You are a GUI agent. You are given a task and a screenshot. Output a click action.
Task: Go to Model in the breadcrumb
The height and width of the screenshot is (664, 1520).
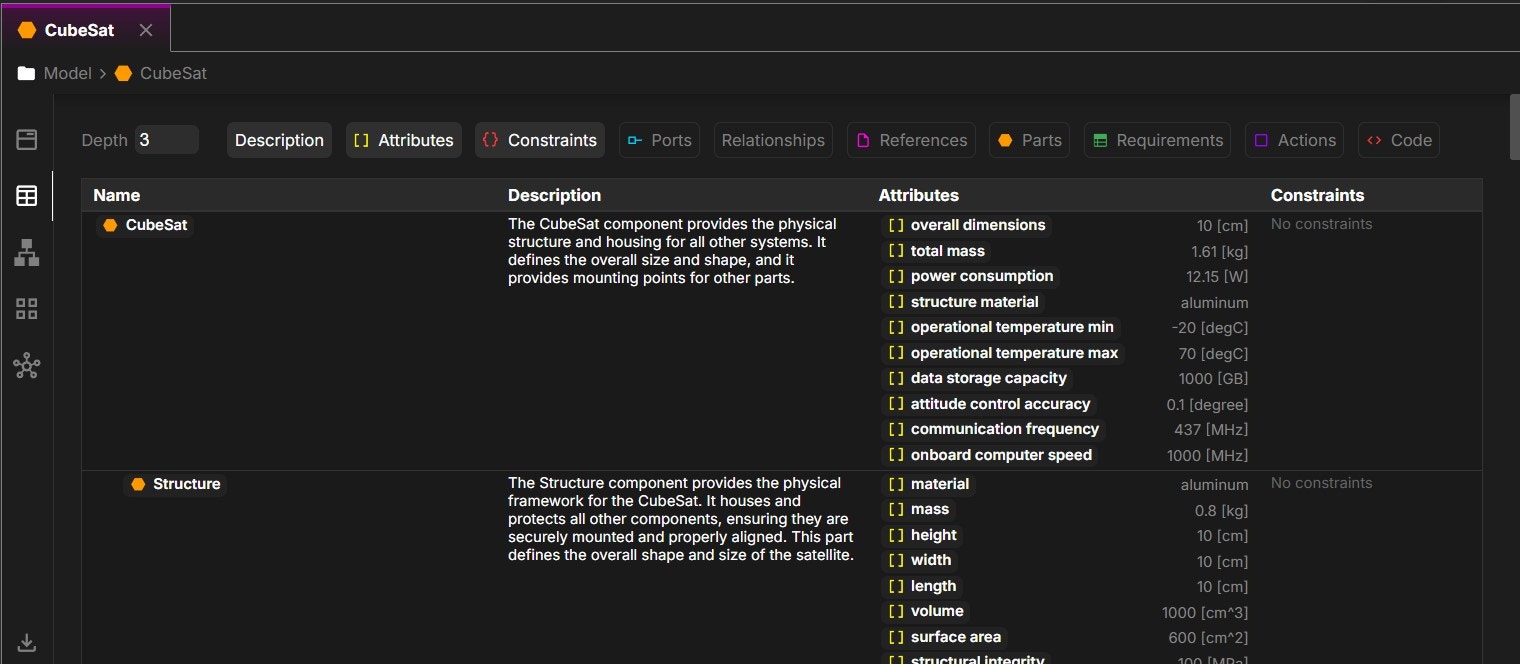click(x=67, y=73)
